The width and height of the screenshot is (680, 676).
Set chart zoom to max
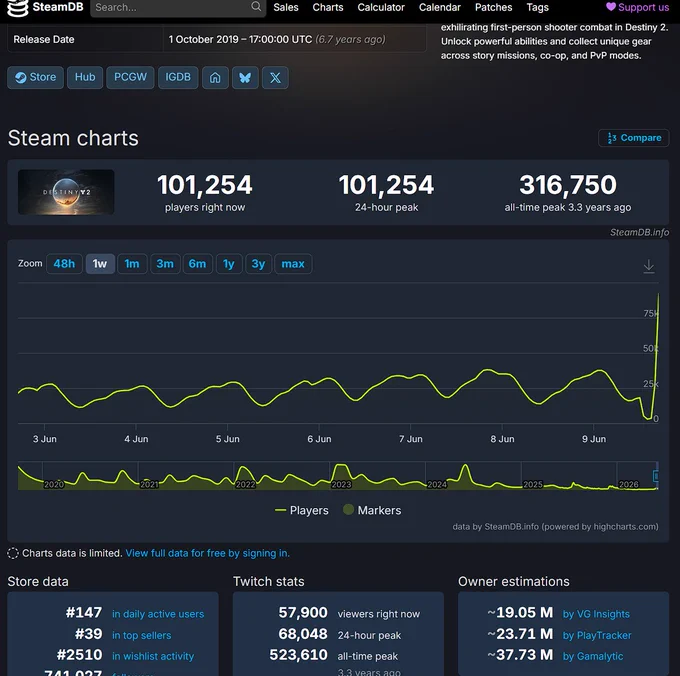(x=293, y=264)
